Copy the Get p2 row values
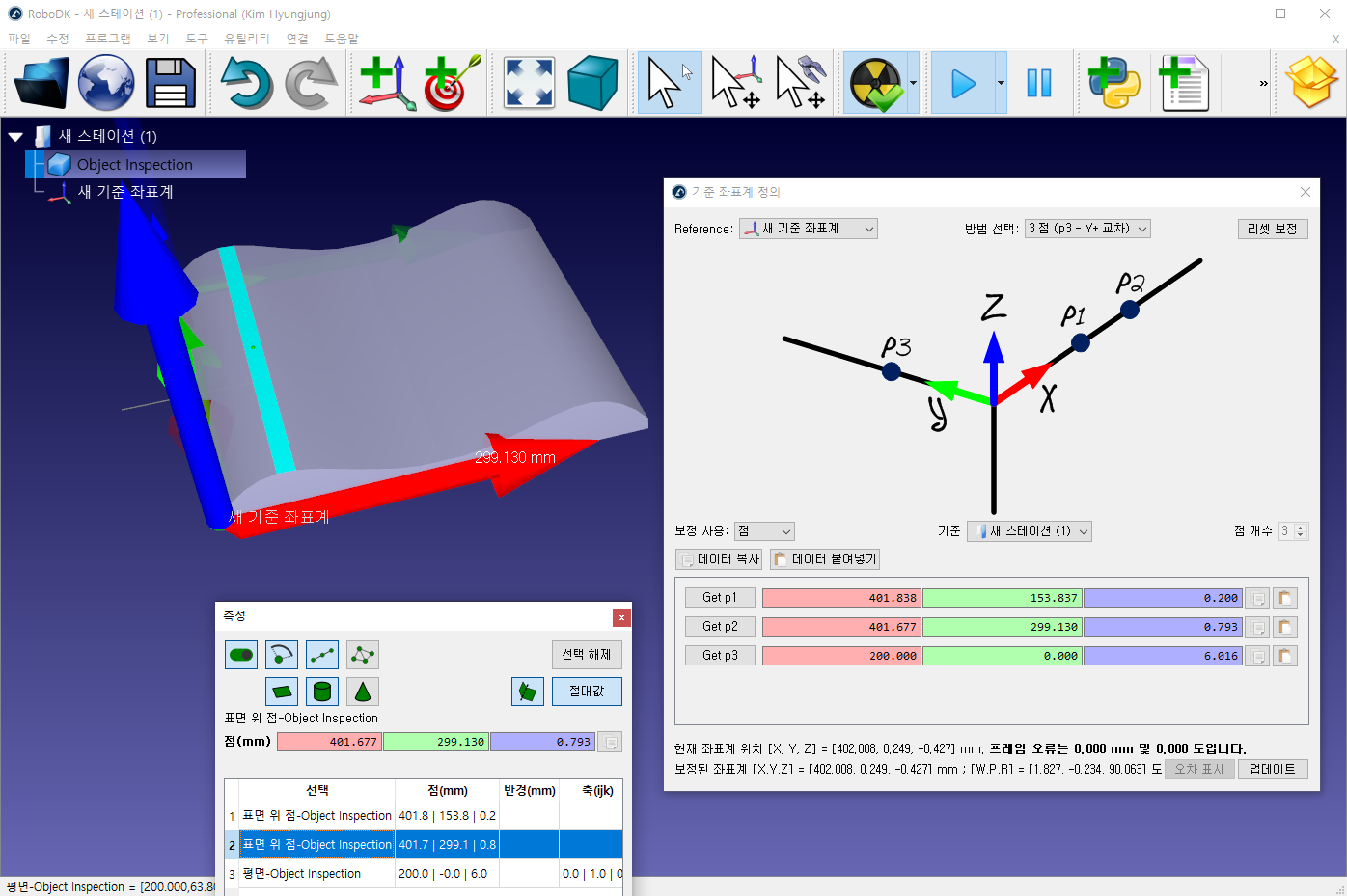 point(1257,627)
